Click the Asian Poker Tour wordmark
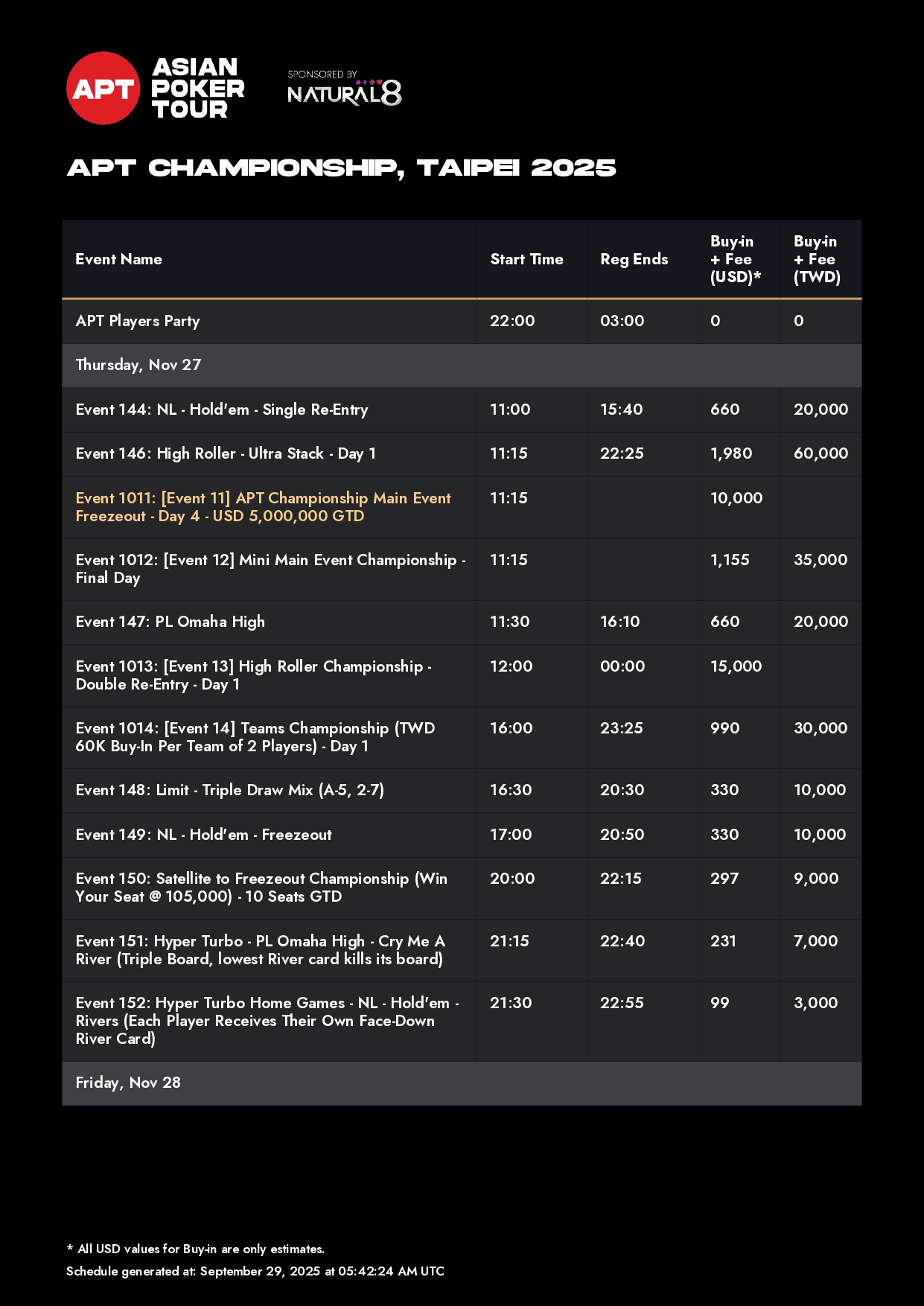Screen dimensions: 924x1306 point(197,89)
